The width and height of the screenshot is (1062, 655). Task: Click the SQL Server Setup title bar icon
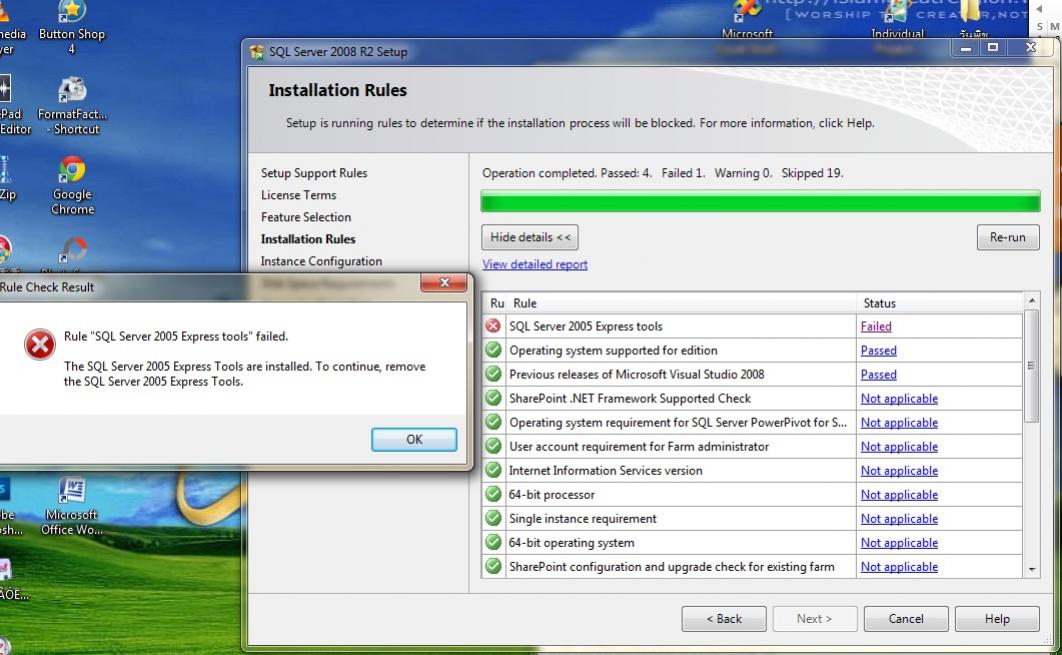(x=257, y=52)
